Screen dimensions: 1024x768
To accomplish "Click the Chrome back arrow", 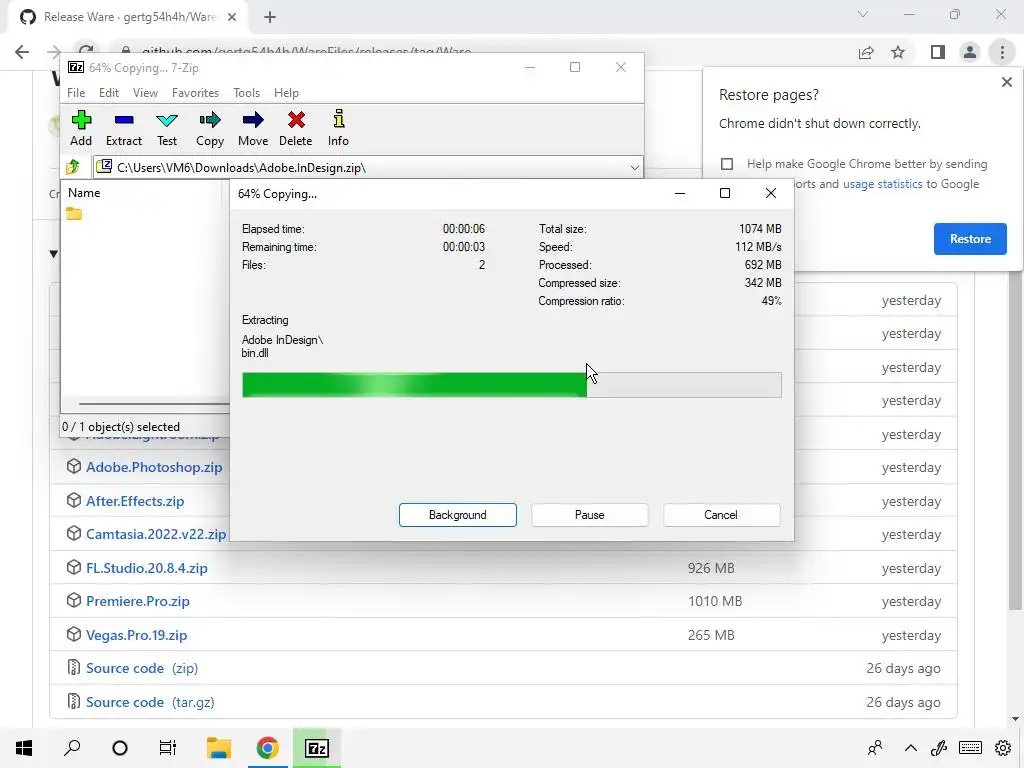I will 22,52.
